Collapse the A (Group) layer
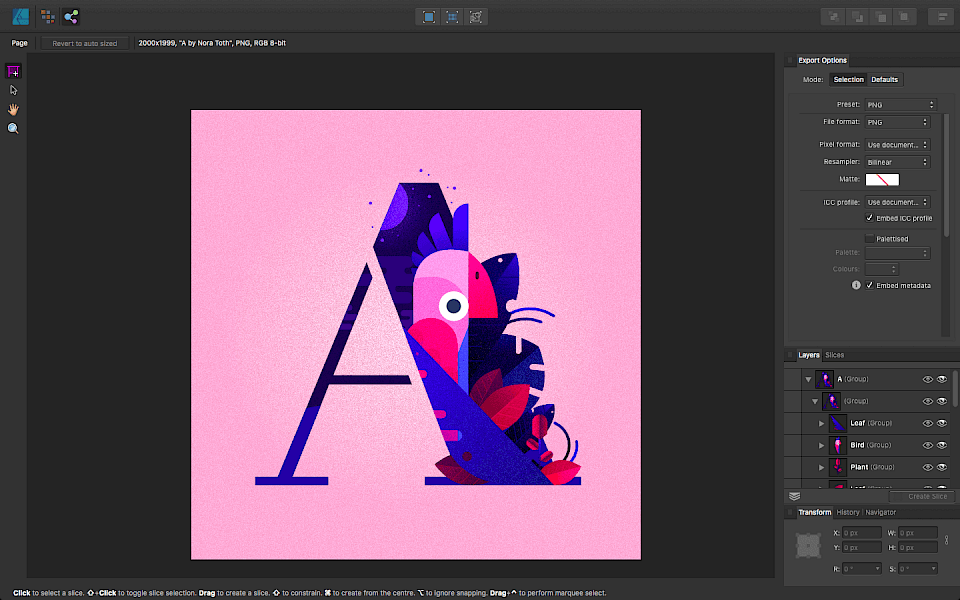Viewport: 960px width, 600px height. (x=808, y=380)
